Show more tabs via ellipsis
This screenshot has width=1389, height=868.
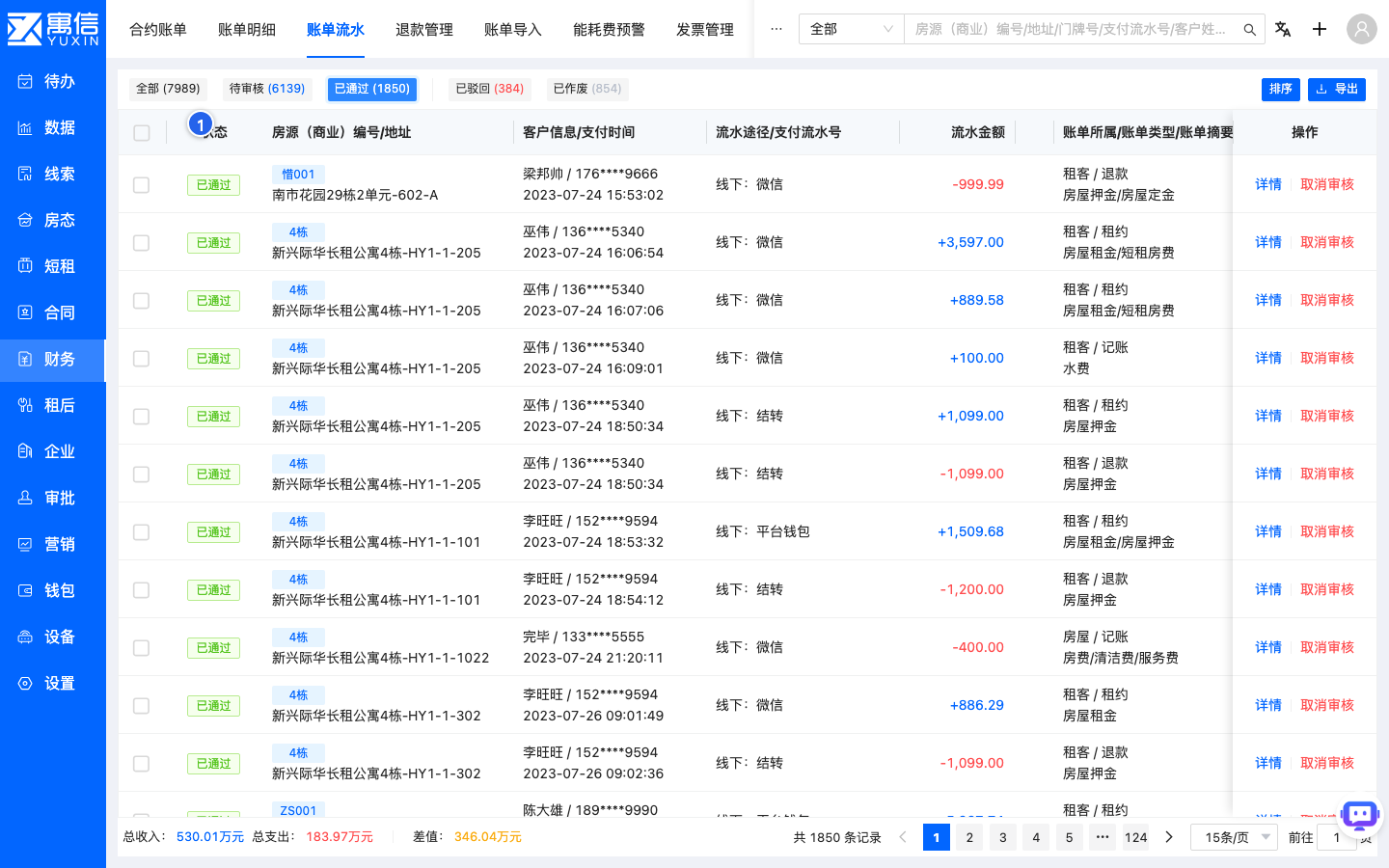[x=776, y=30]
